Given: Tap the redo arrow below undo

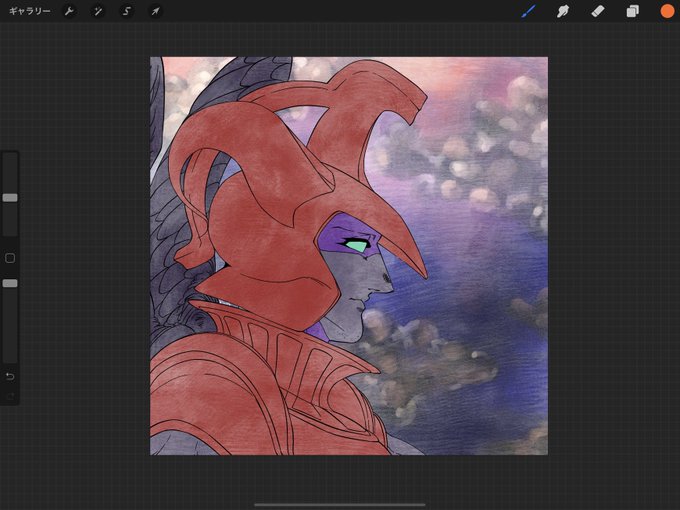Looking at the screenshot, I should click(x=10, y=396).
